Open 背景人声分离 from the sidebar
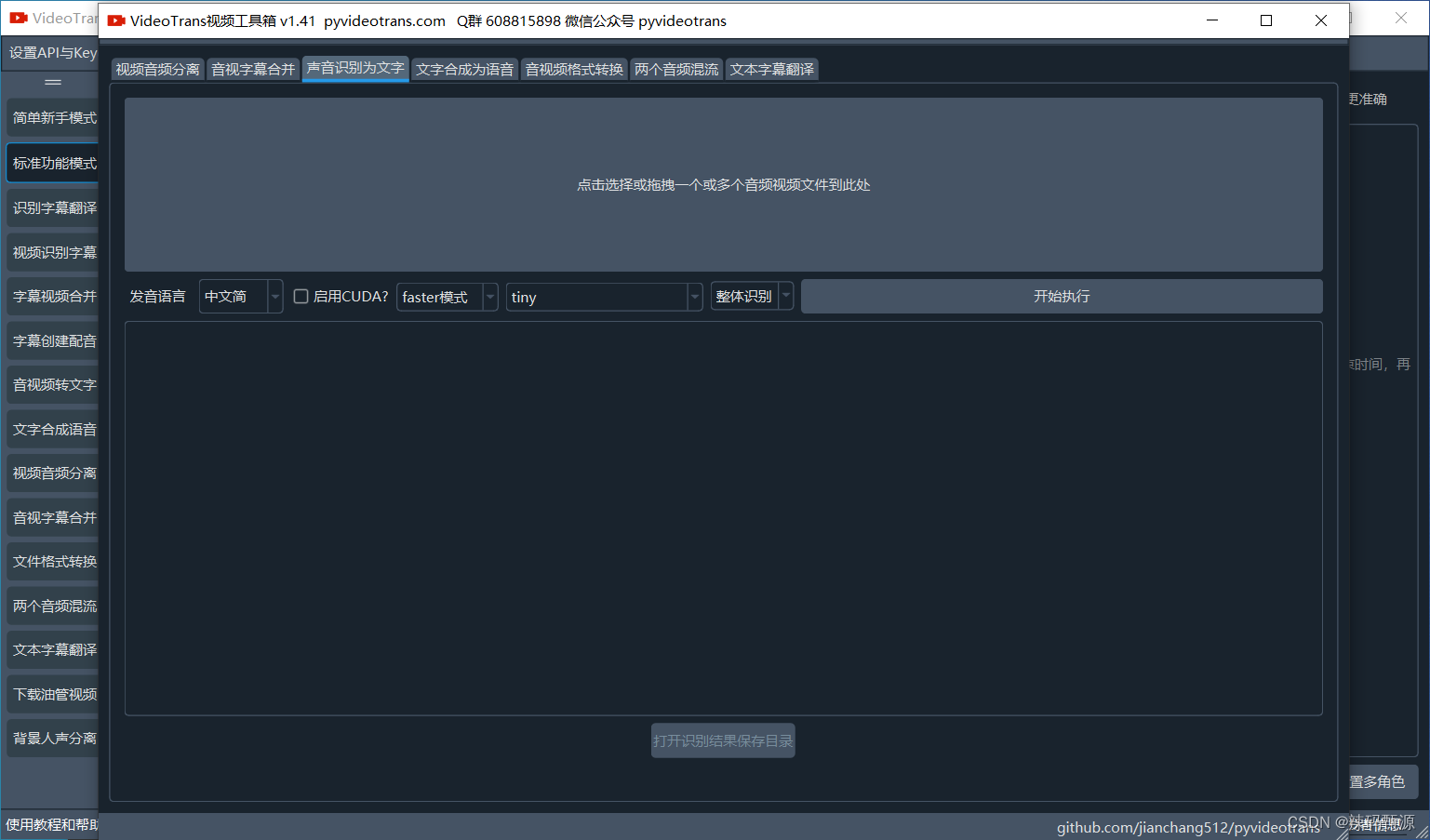The height and width of the screenshot is (840, 1430). click(x=53, y=739)
